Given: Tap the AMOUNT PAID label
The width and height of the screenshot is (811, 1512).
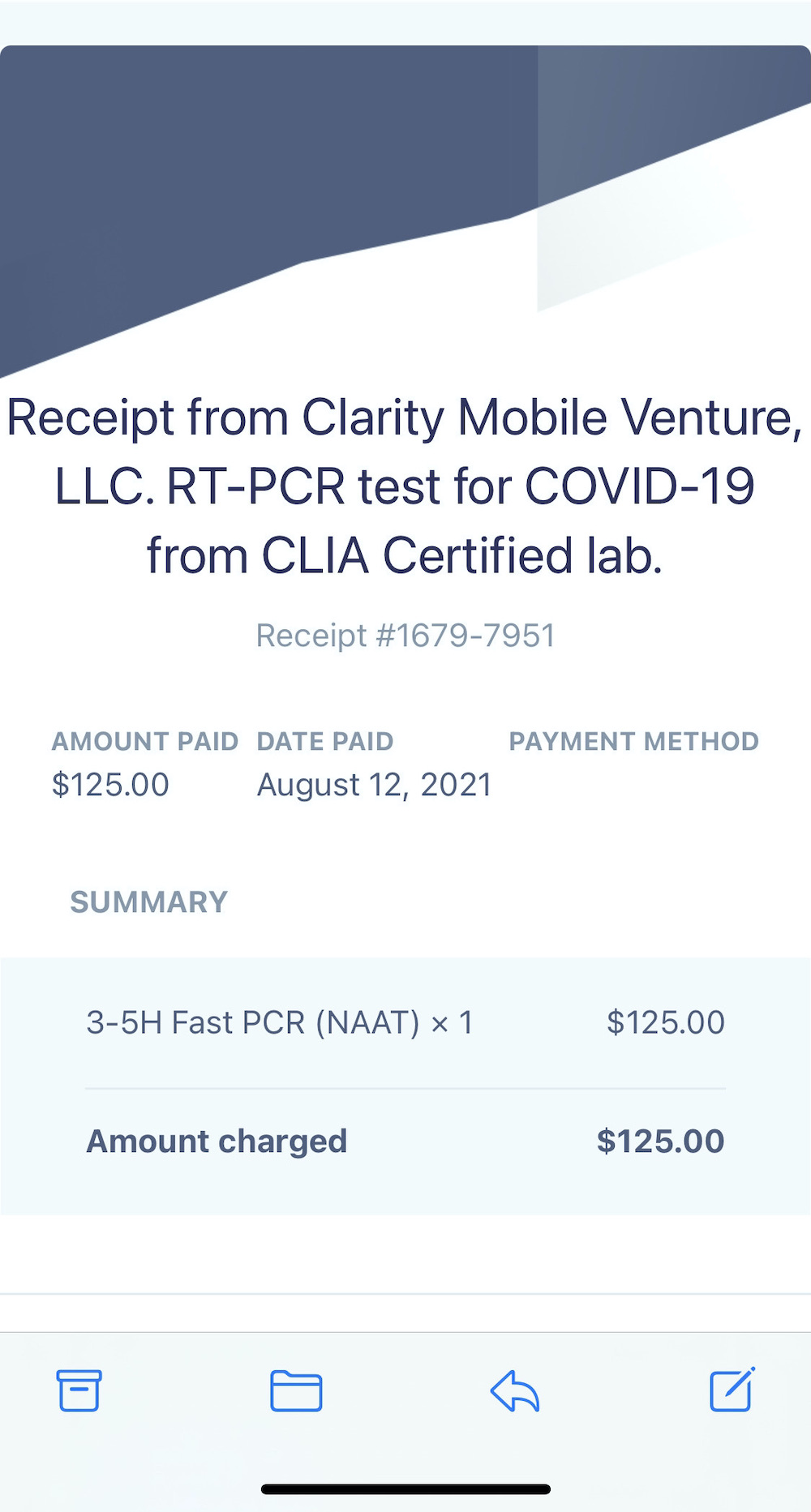Looking at the screenshot, I should coord(145,741).
